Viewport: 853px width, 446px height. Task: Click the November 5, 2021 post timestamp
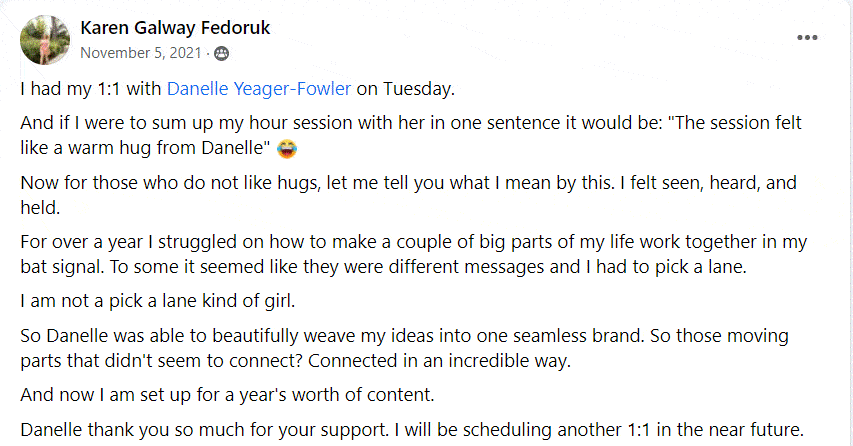tap(144, 52)
